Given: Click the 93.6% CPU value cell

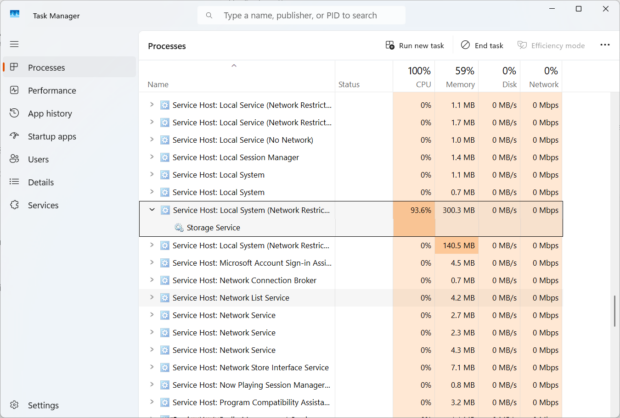Looking at the screenshot, I should click(x=414, y=210).
